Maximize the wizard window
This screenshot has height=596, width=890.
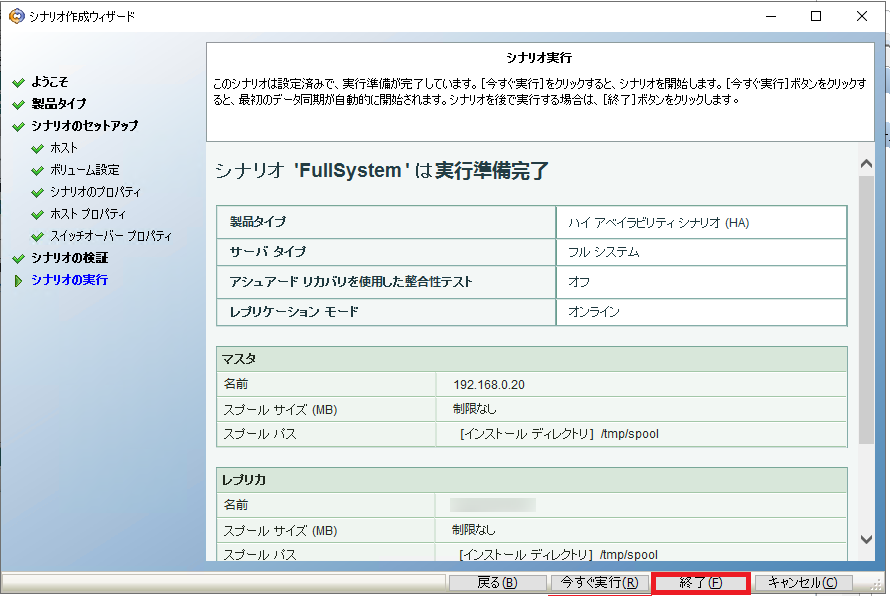(816, 16)
